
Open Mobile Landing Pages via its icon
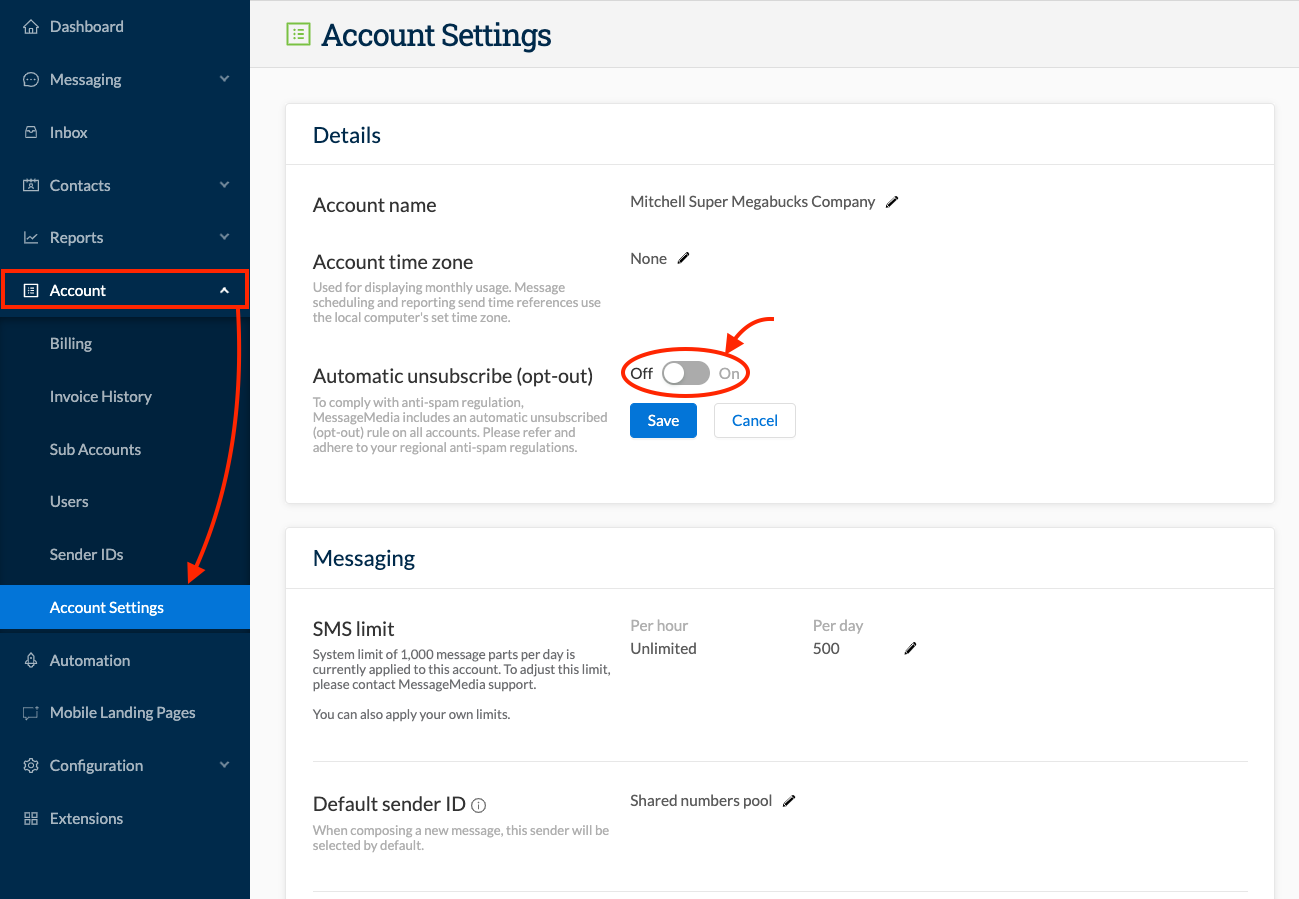point(29,712)
